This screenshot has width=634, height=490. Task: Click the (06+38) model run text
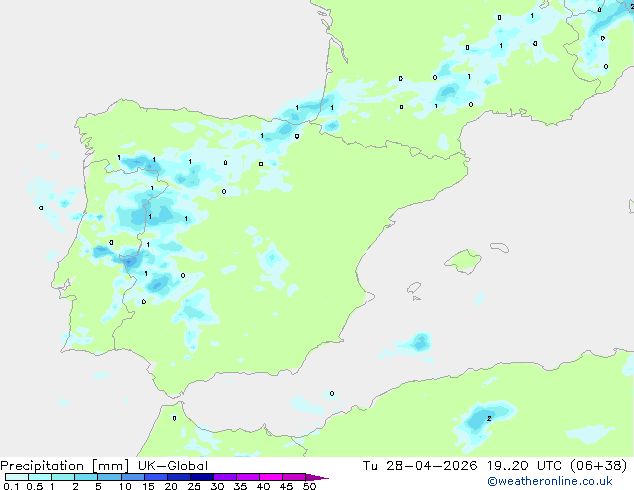tap(598, 466)
